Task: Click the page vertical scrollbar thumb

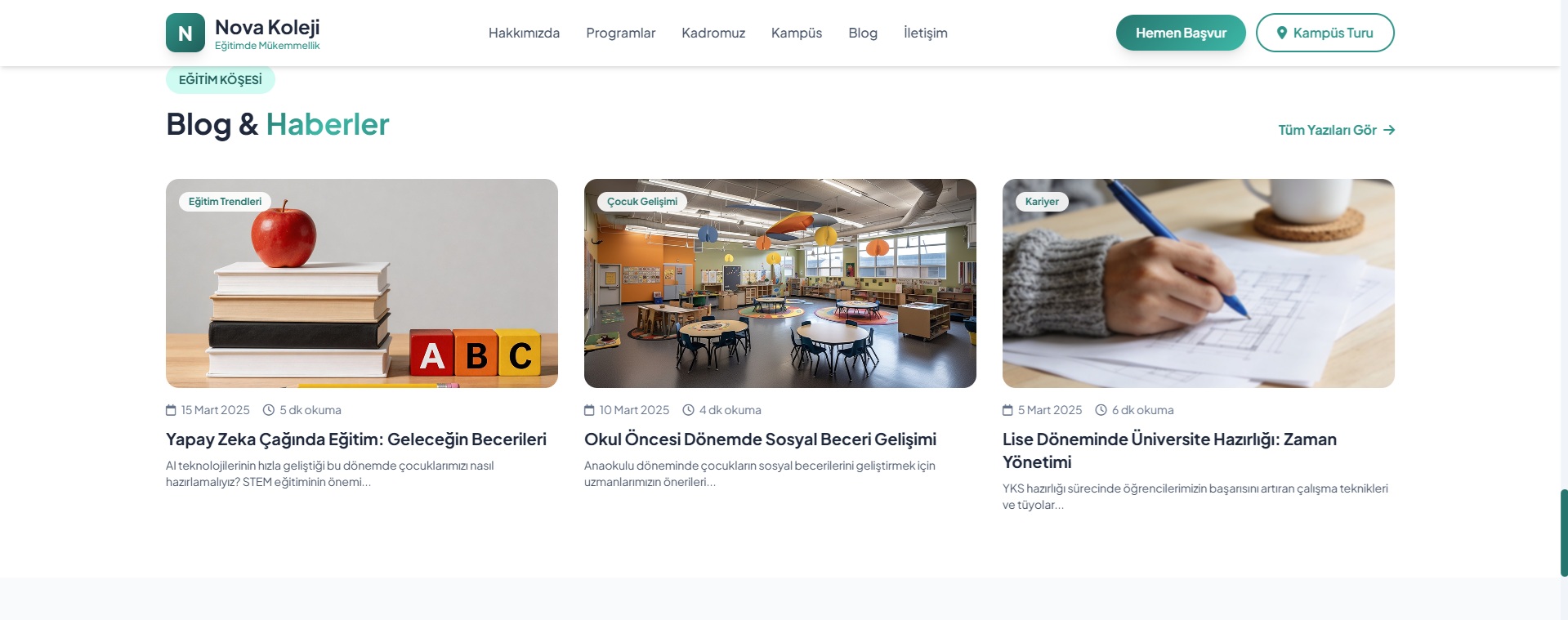Action: click(1564, 533)
